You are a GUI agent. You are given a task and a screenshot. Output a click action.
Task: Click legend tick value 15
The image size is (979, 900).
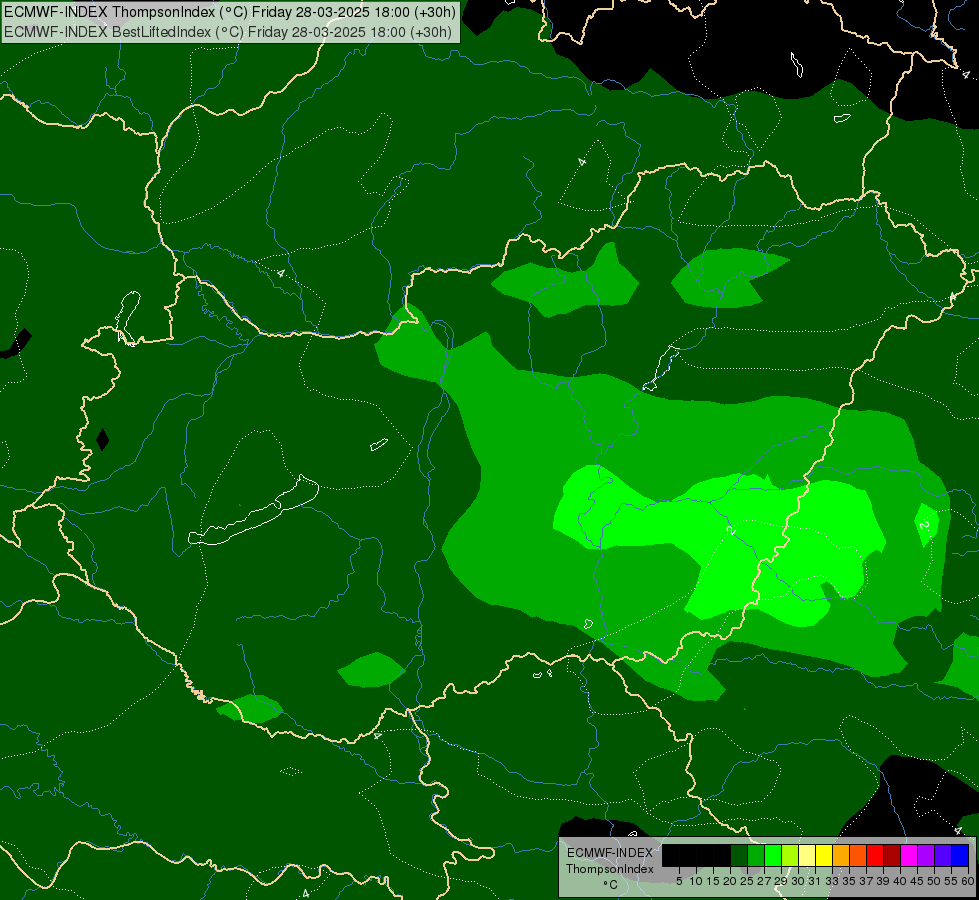click(713, 881)
